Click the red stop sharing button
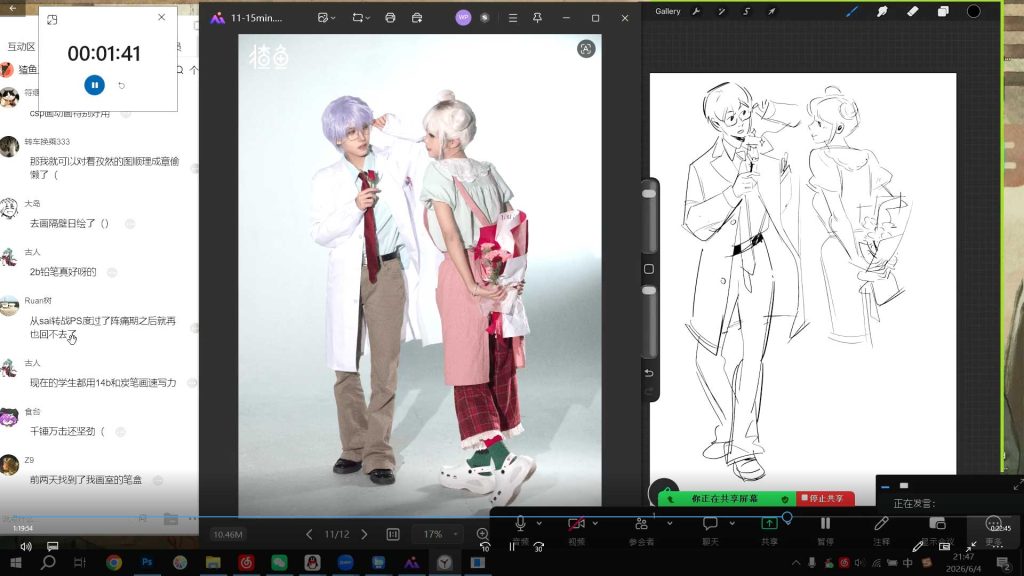Viewport: 1024px width, 576px height. [825, 498]
